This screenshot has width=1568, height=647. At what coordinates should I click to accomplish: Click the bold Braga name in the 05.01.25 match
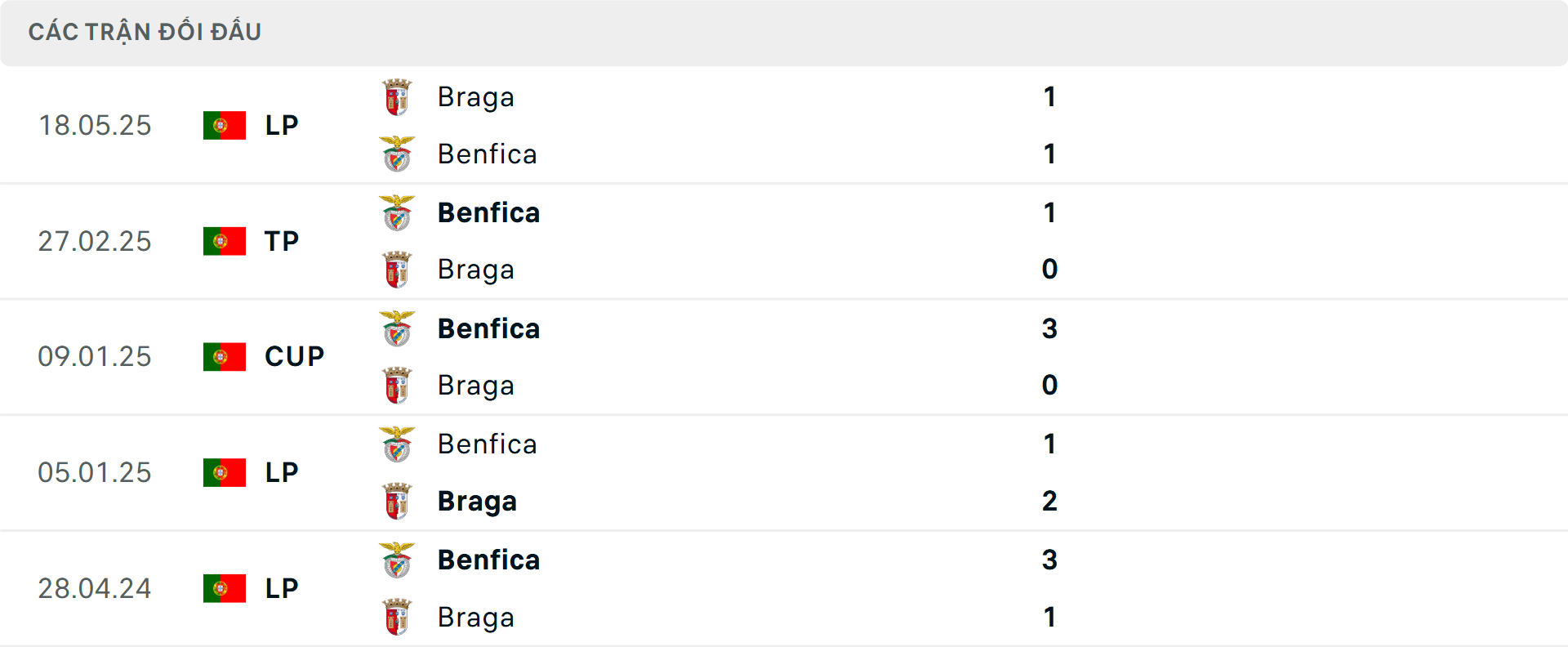point(477,501)
